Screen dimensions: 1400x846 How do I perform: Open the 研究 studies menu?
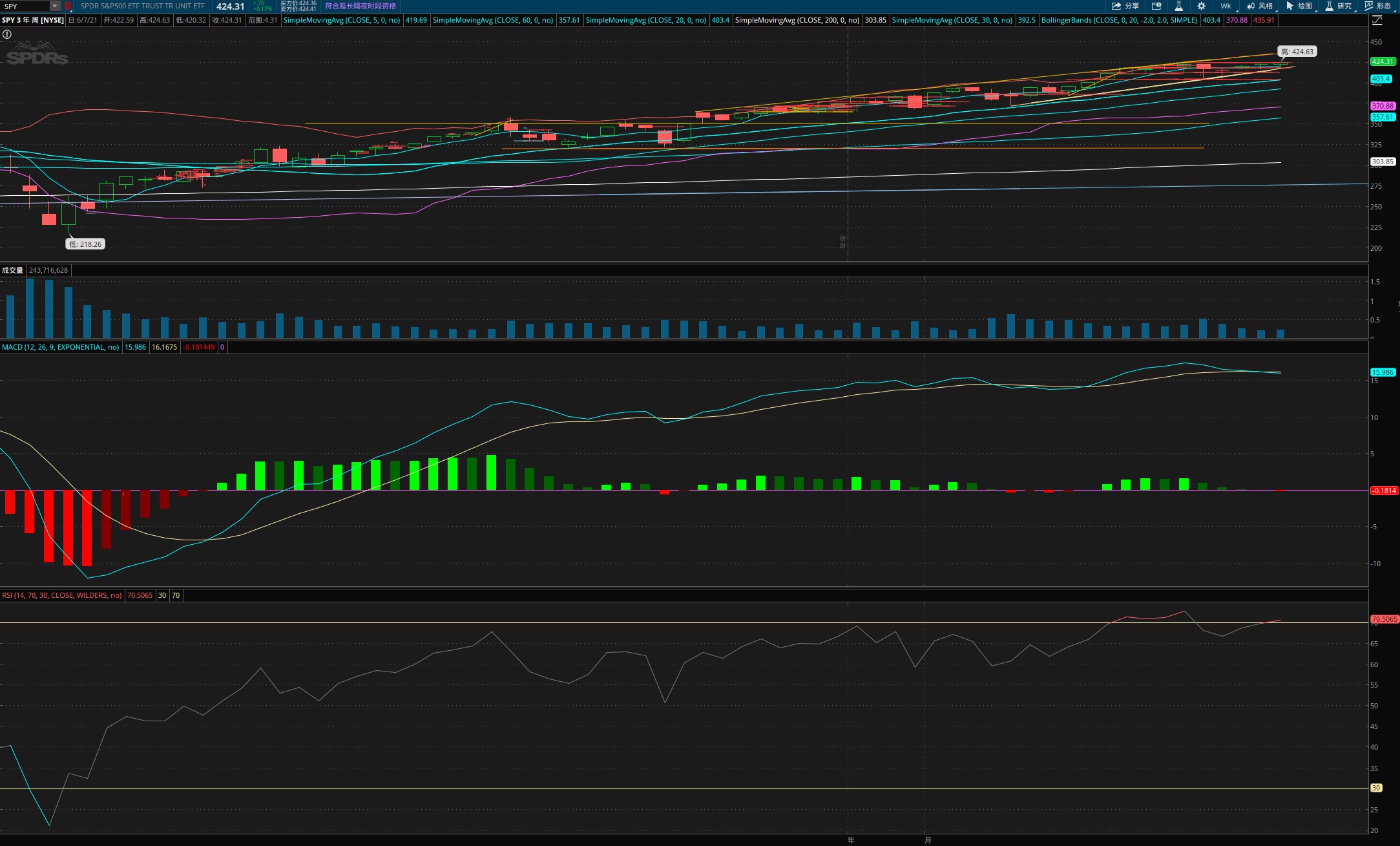point(1338,6)
